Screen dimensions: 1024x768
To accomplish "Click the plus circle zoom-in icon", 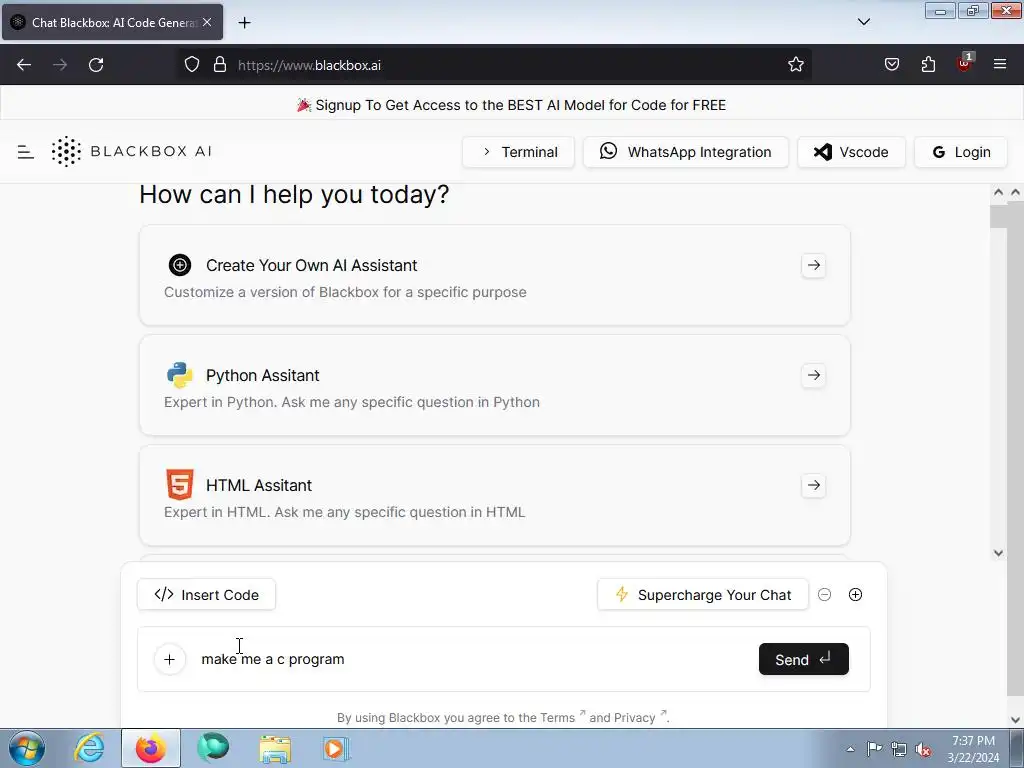I will (x=855, y=595).
